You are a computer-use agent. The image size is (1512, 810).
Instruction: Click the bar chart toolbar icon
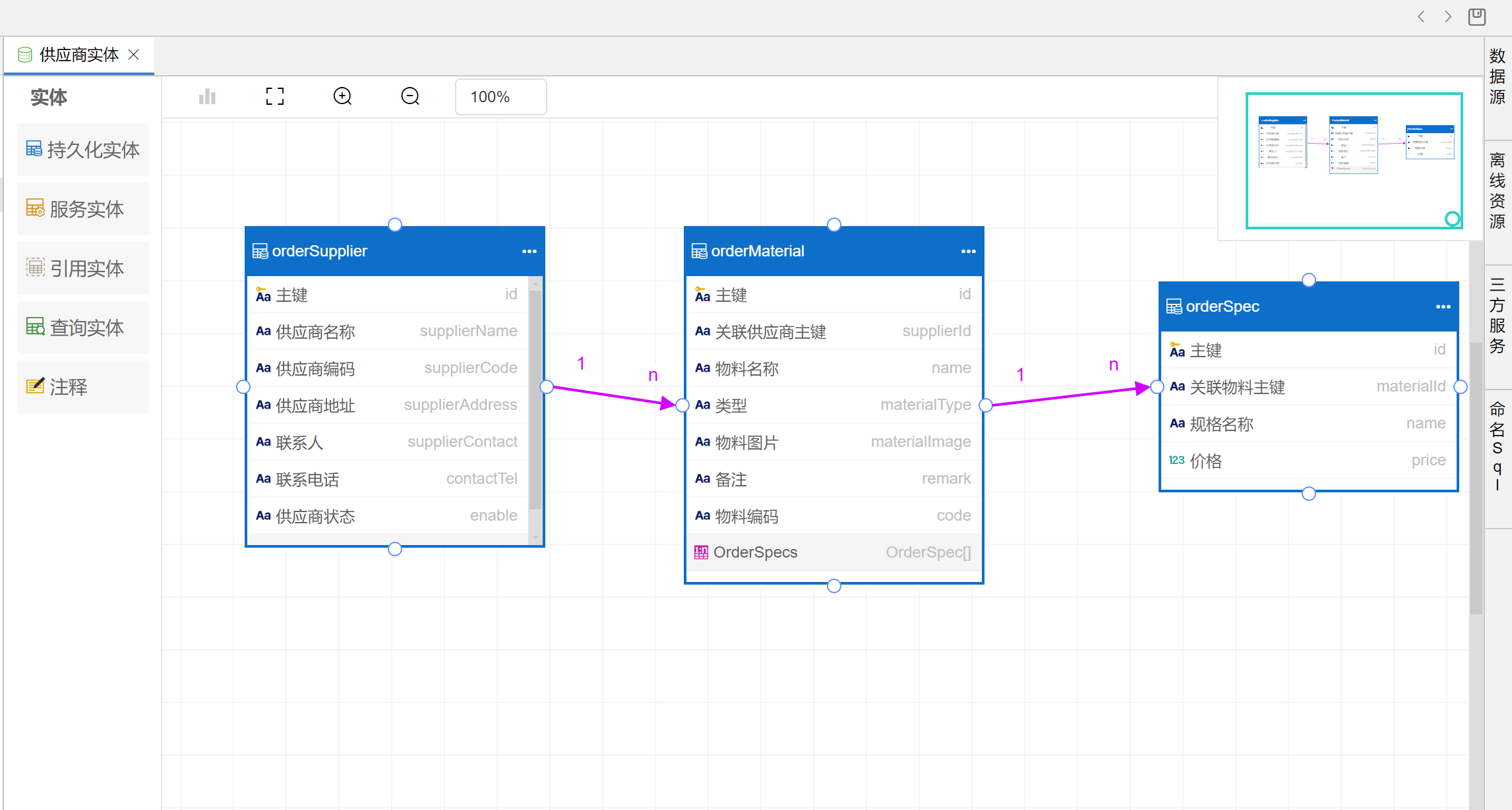(207, 97)
